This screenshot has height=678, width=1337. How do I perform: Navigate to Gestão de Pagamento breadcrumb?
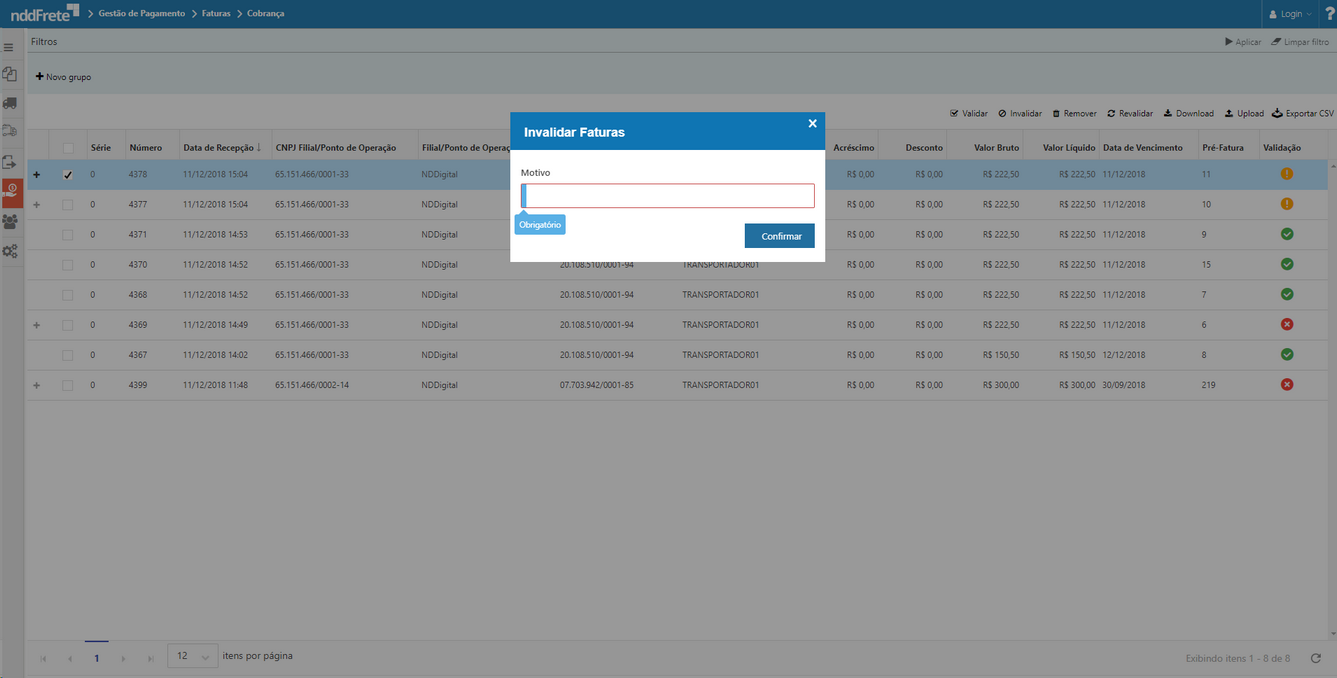tap(141, 14)
